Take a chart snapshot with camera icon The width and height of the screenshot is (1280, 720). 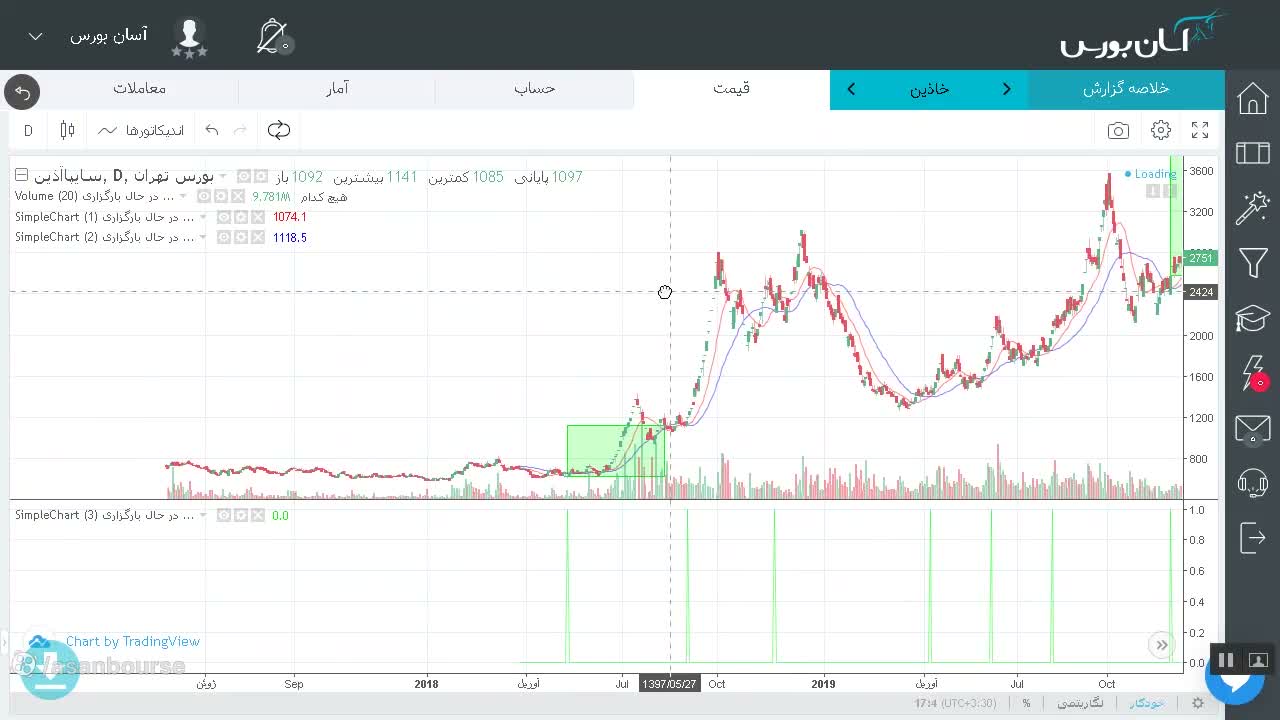1118,130
